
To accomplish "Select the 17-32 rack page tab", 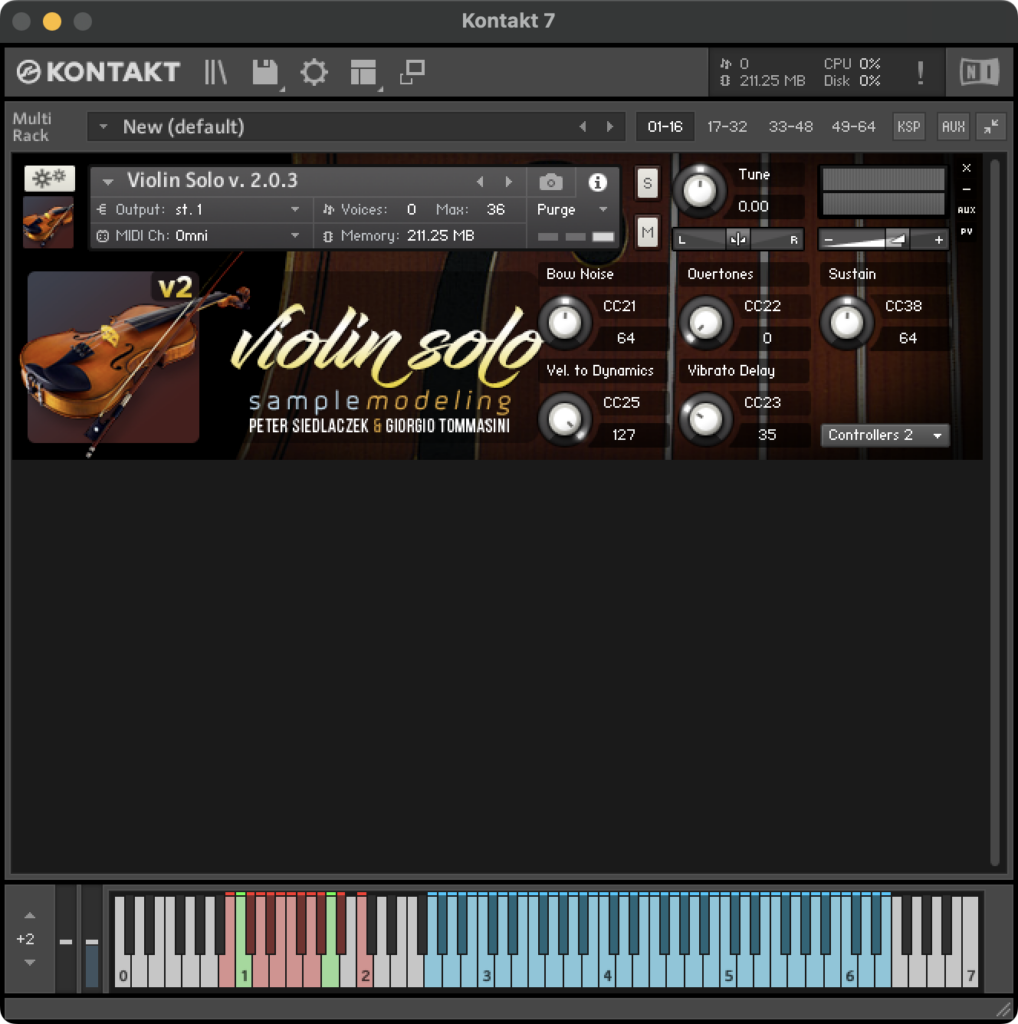I will [727, 127].
